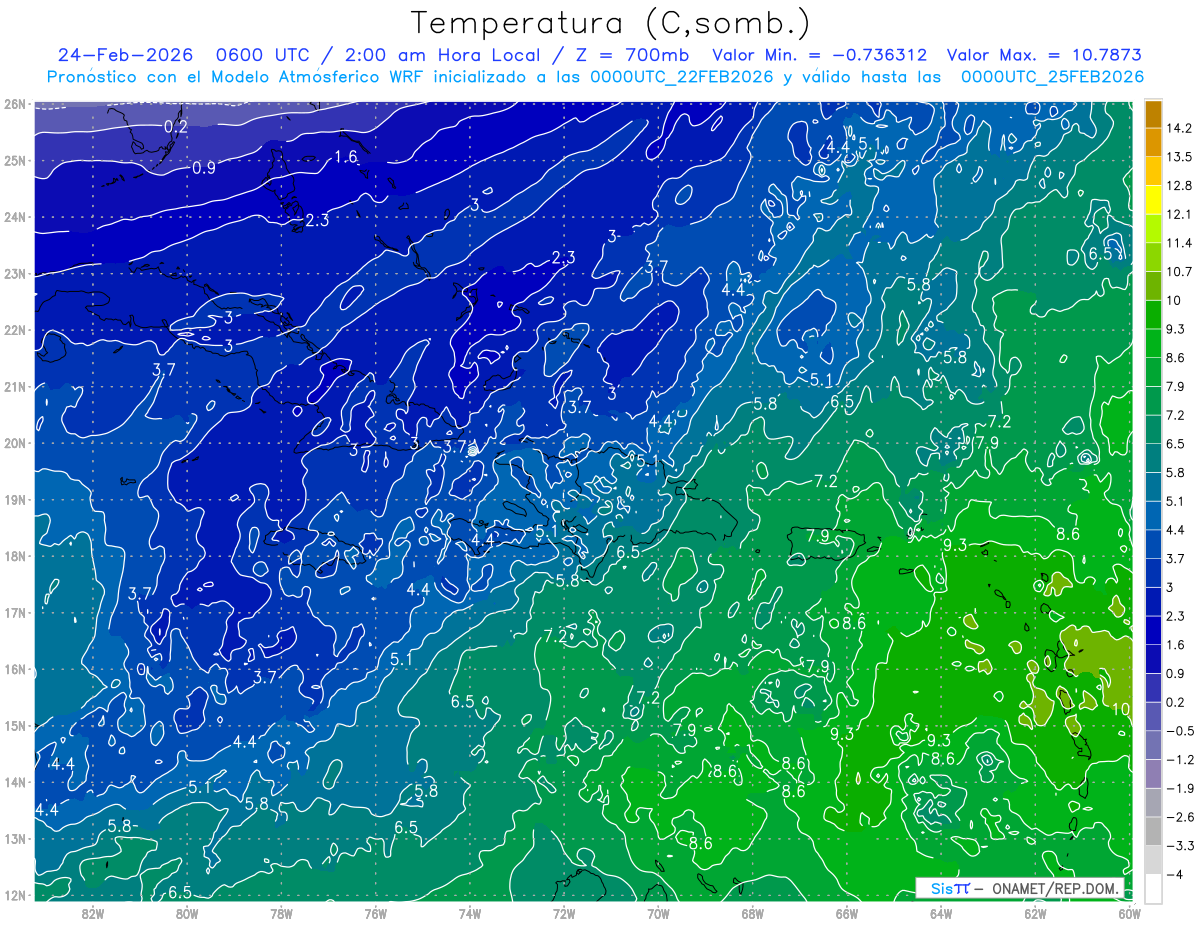Click the '16N' latitude axis label
Viewport: 1200px width, 927px height.
(x=15, y=669)
